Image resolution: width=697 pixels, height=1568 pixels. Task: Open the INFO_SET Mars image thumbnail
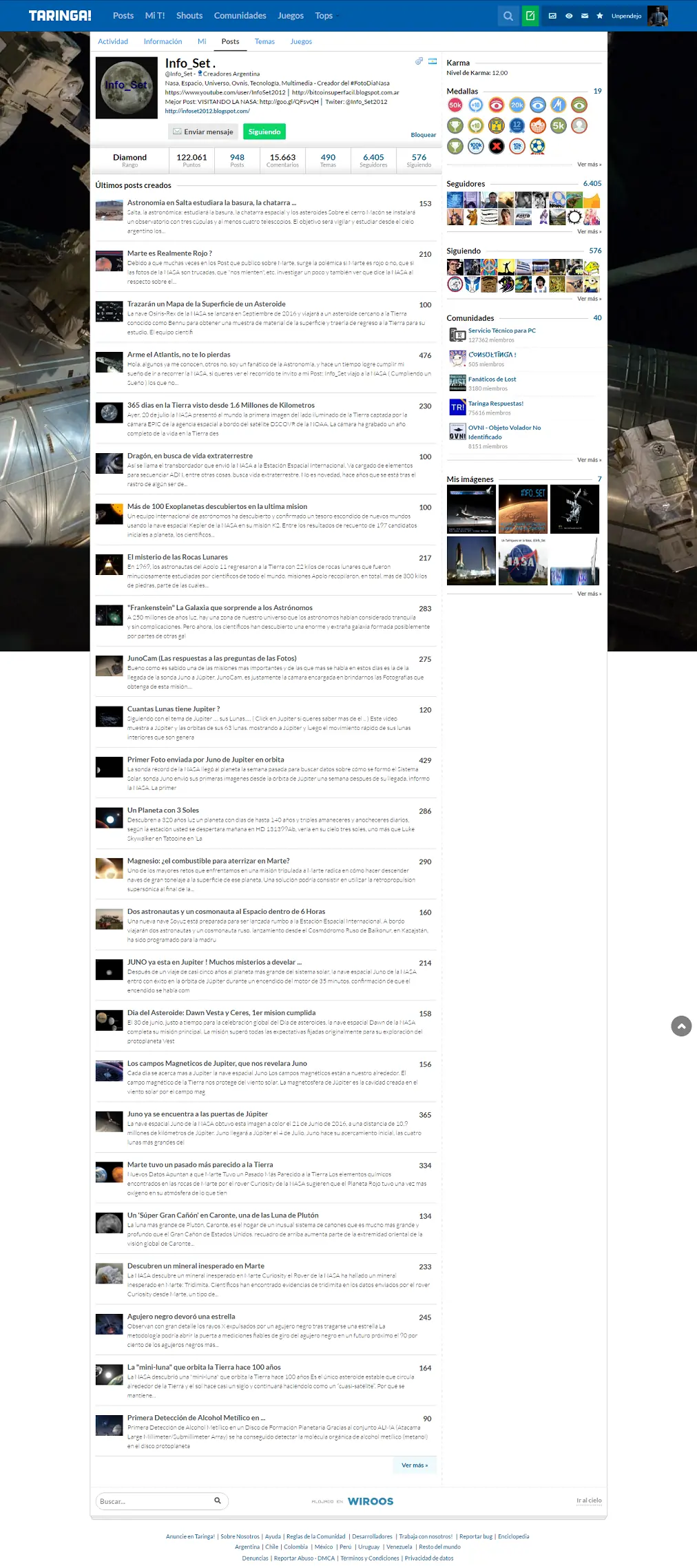pos(523,509)
